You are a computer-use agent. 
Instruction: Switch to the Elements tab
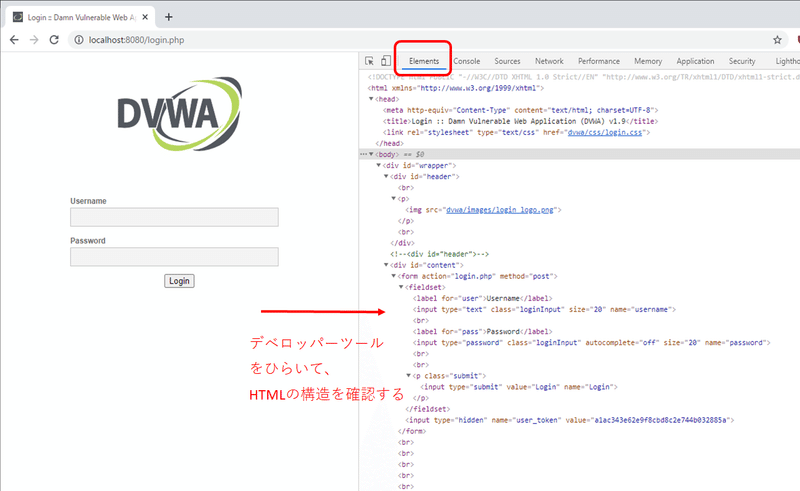point(423,61)
